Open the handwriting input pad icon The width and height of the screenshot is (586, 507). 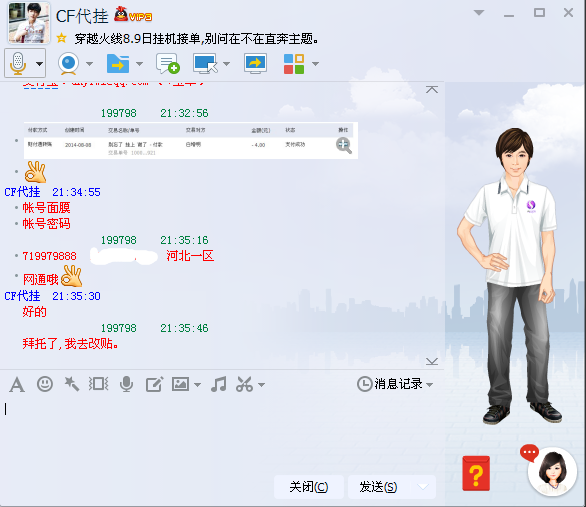[x=154, y=384]
